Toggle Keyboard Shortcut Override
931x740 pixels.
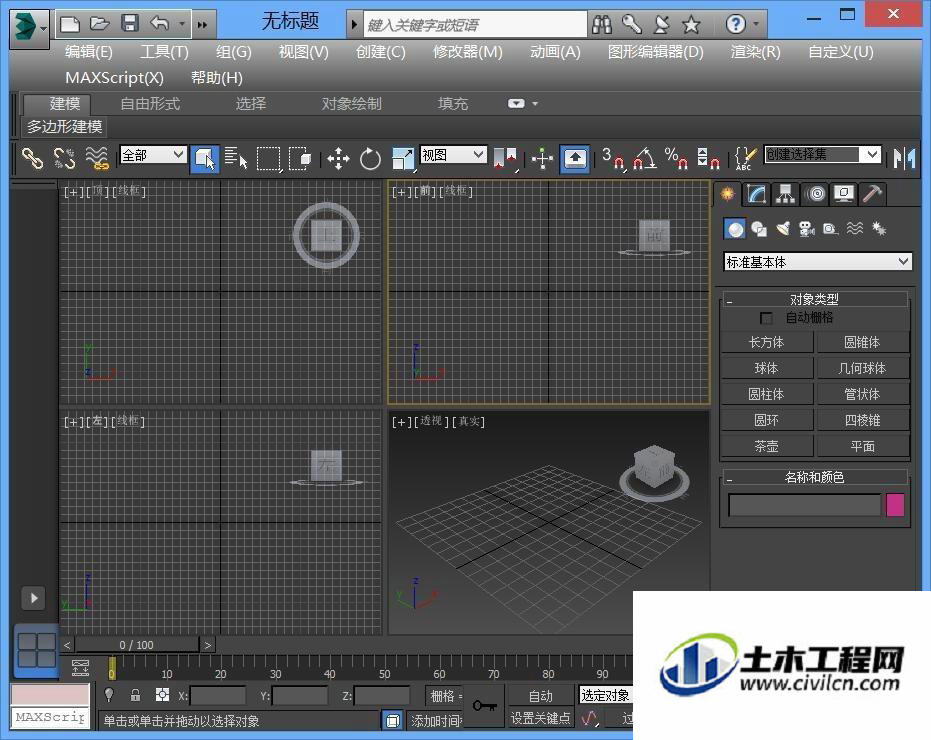(575, 159)
